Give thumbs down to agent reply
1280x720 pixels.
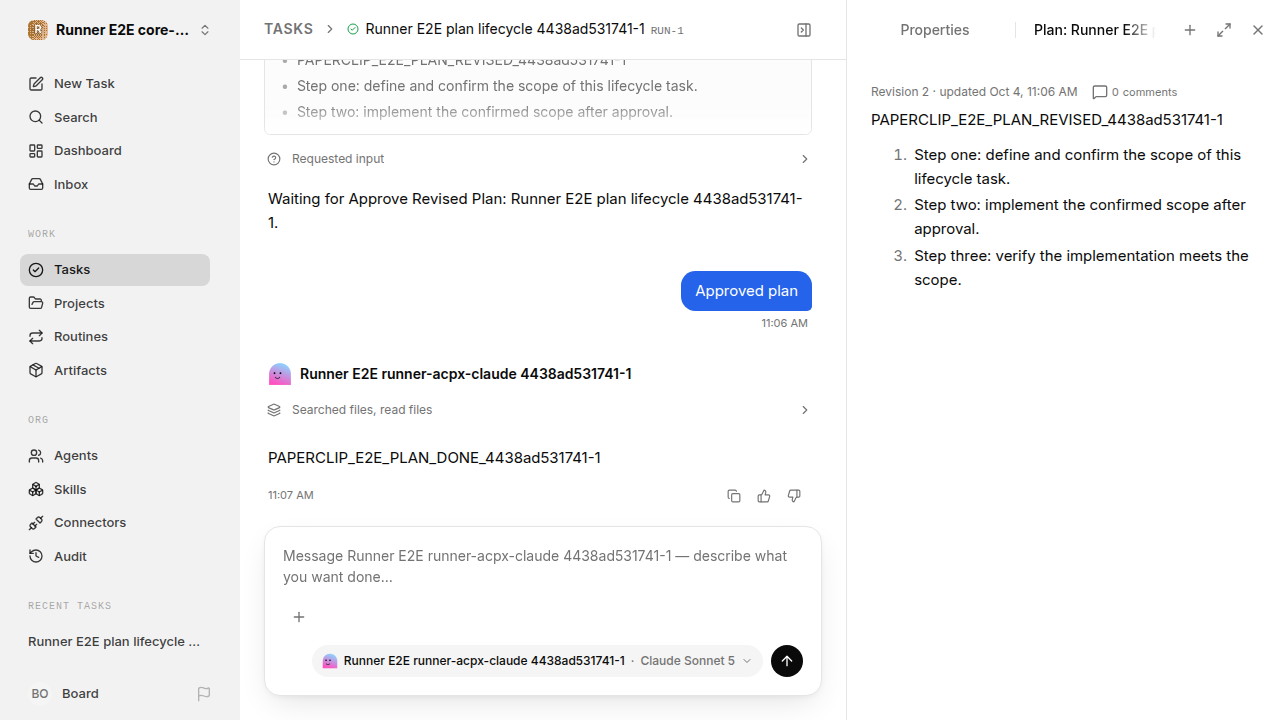[x=794, y=496]
